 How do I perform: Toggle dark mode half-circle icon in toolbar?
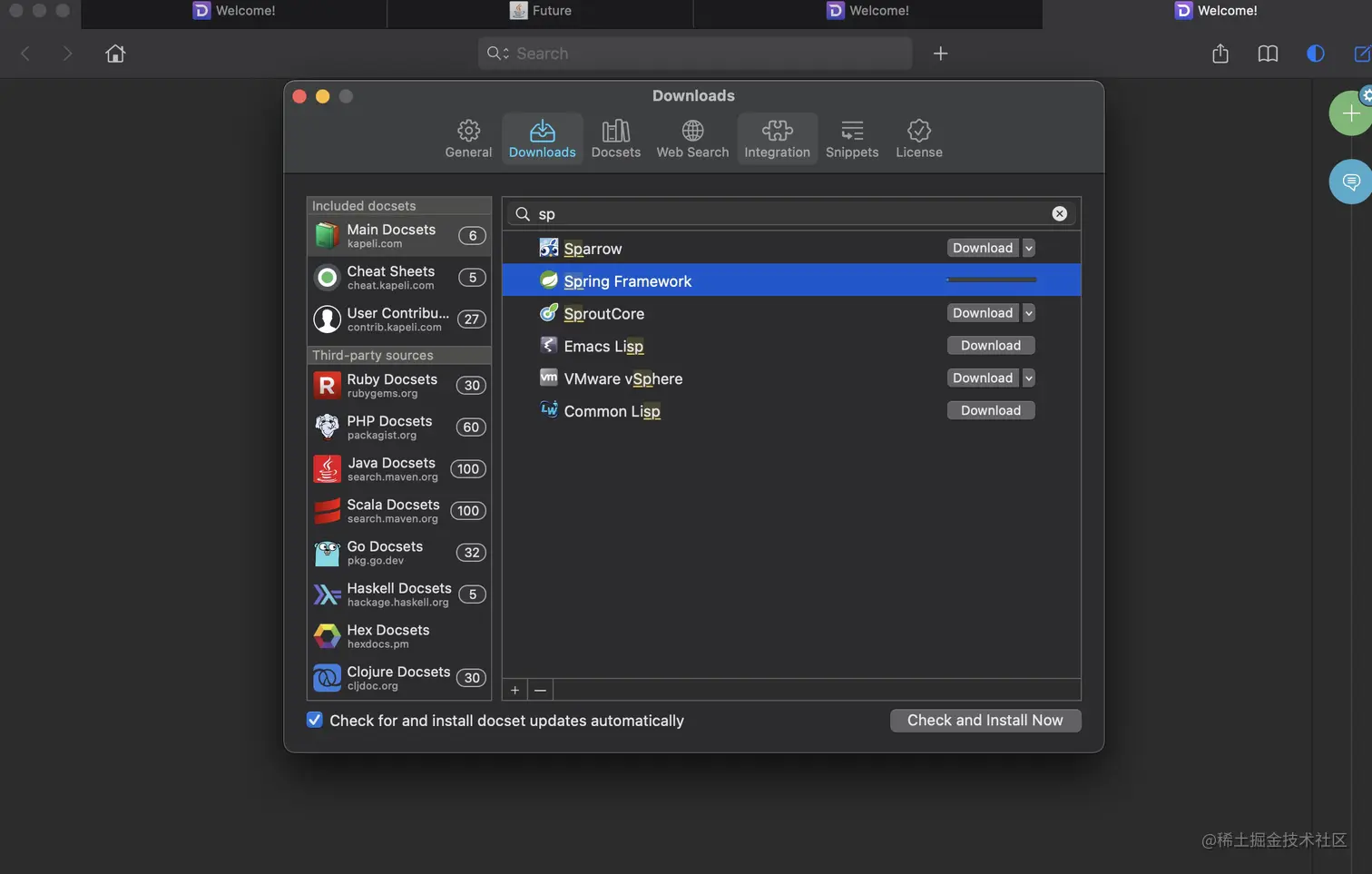(x=1315, y=54)
